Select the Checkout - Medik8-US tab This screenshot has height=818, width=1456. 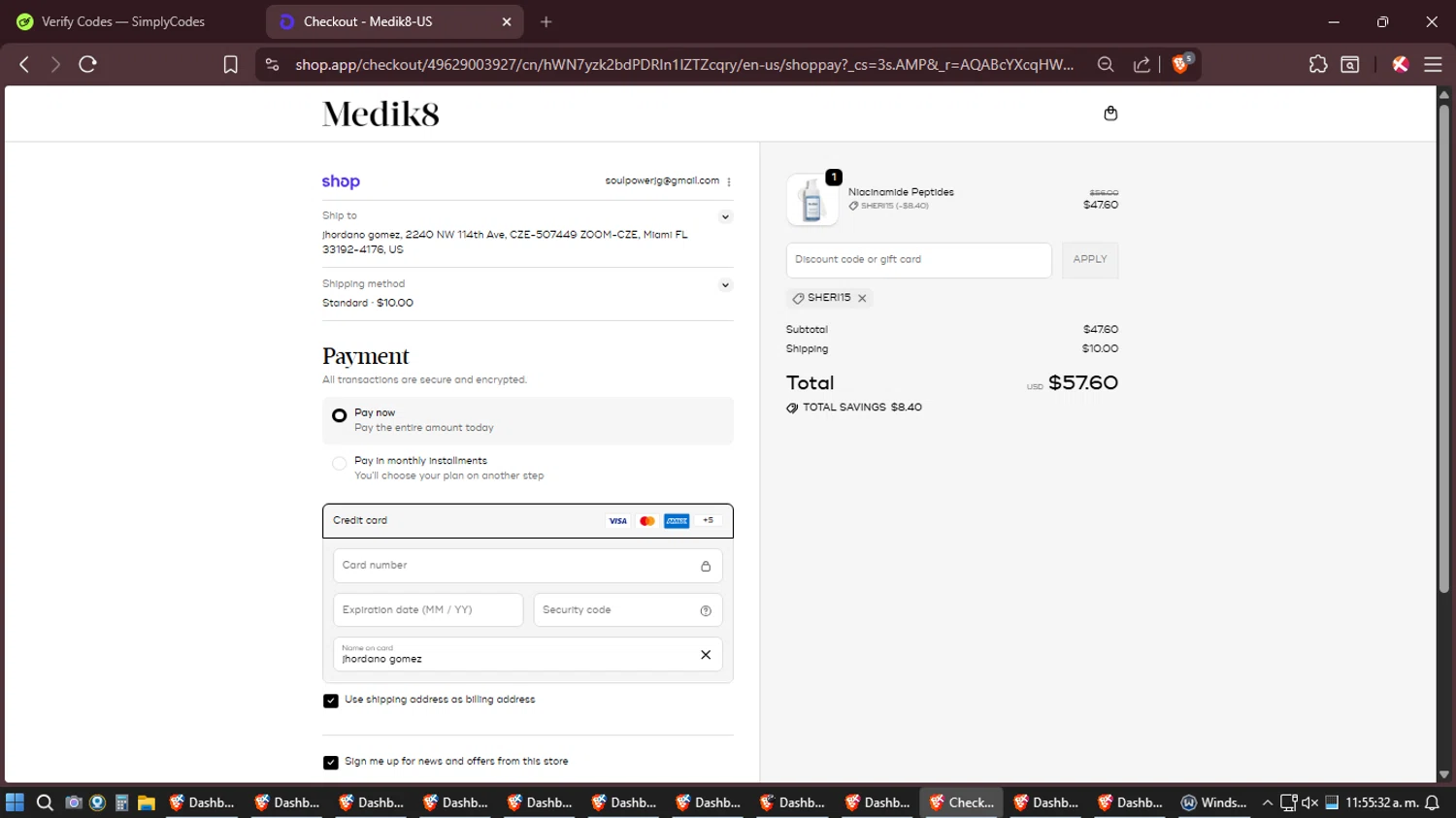(x=394, y=21)
